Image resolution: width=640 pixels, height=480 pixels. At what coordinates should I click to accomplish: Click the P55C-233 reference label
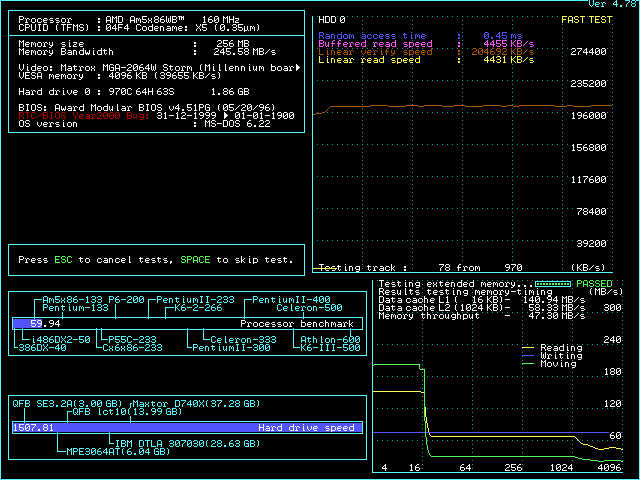(x=132, y=340)
